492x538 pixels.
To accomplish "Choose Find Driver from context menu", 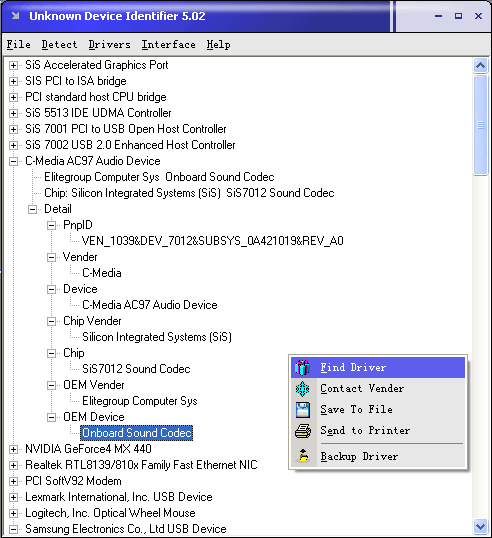I will click(x=378, y=367).
